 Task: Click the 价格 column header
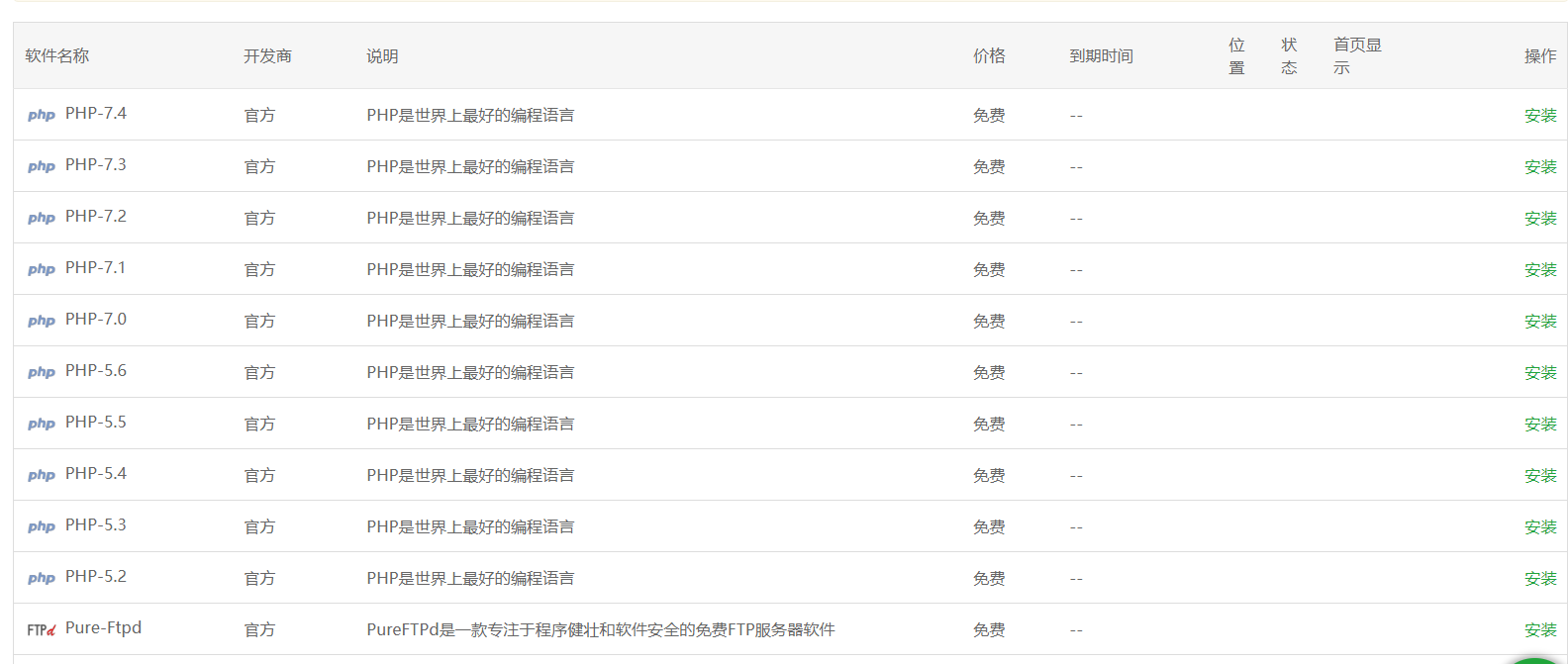click(x=989, y=56)
